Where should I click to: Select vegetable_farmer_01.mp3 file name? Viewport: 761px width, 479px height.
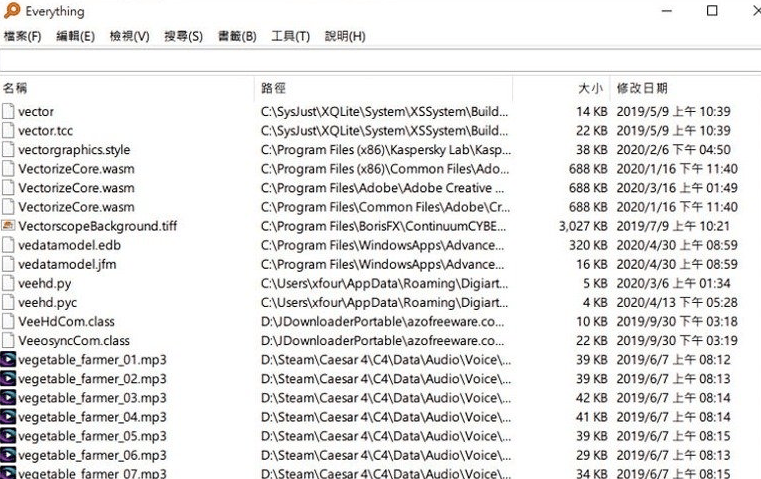[92, 360]
